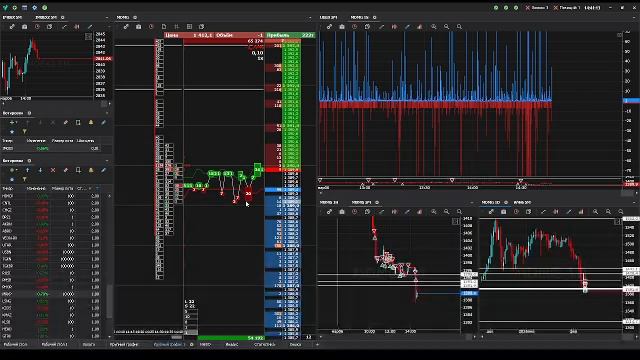Click filter funnel icon in lower quotes panel

coord(24,179)
